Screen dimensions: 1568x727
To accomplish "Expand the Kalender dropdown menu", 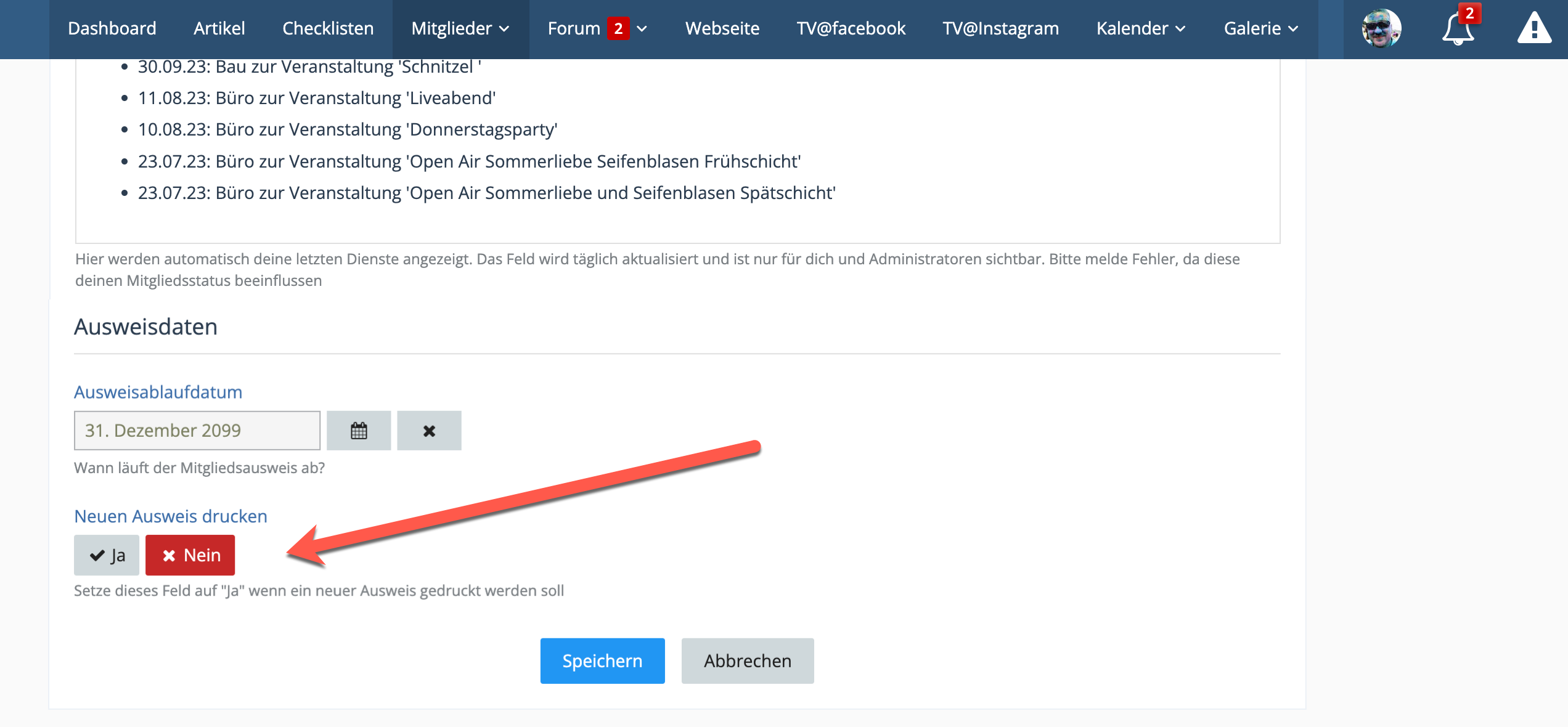I will 1141,28.
